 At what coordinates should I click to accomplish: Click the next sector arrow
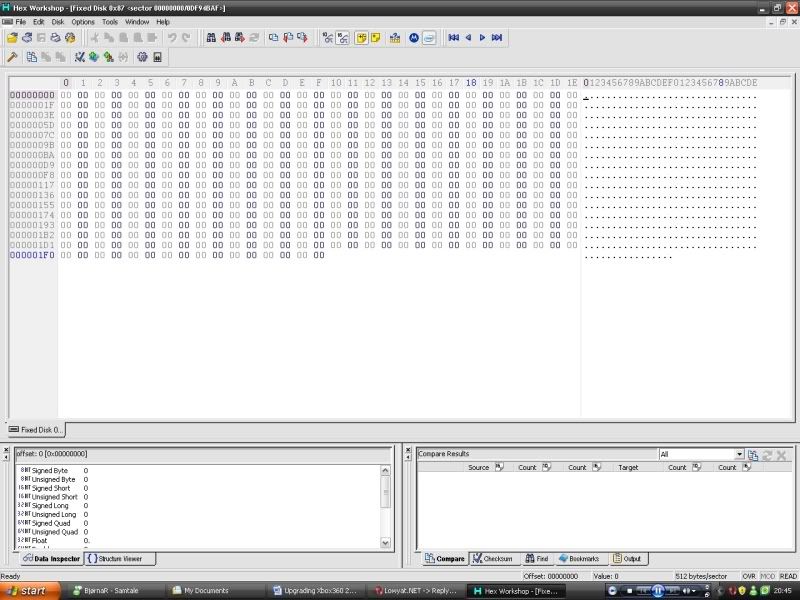pos(482,38)
